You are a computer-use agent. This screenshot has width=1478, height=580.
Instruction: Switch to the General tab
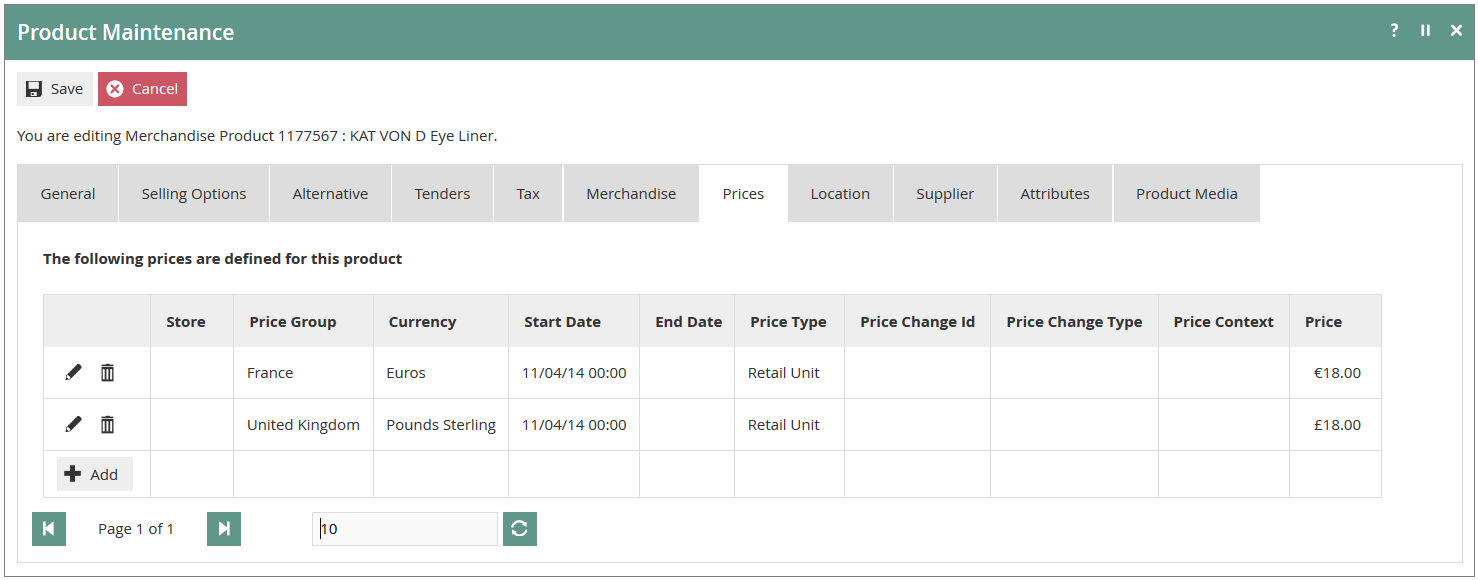pyautogui.click(x=68, y=194)
